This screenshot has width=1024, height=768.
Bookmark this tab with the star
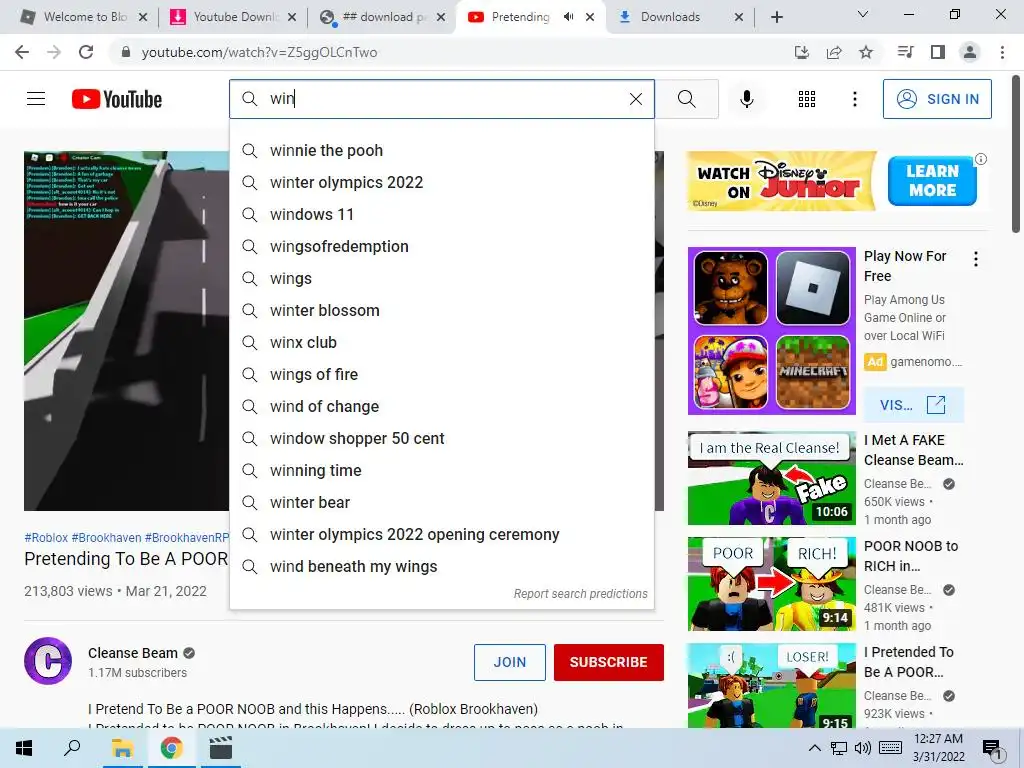pos(866,52)
